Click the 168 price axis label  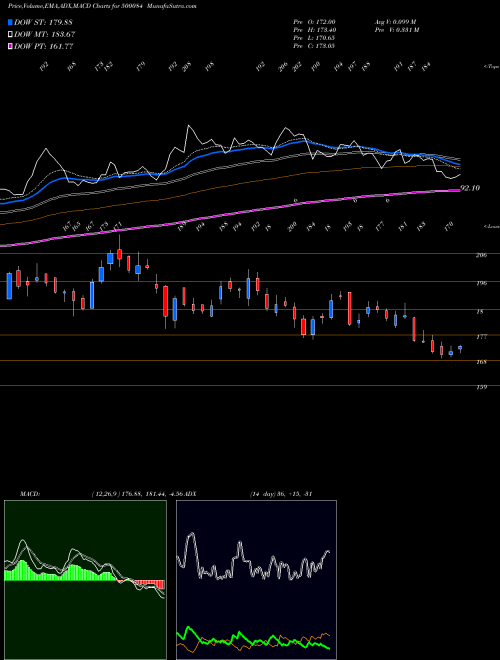point(483,362)
